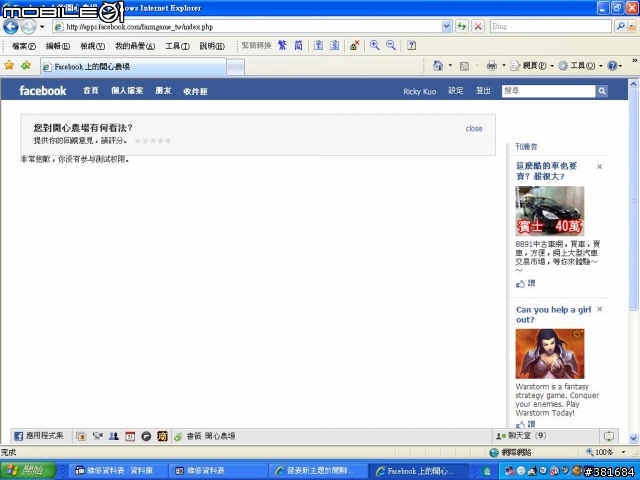Open the 工具(O) command bar menu
Viewport: 640px width, 480px height.
coord(580,66)
